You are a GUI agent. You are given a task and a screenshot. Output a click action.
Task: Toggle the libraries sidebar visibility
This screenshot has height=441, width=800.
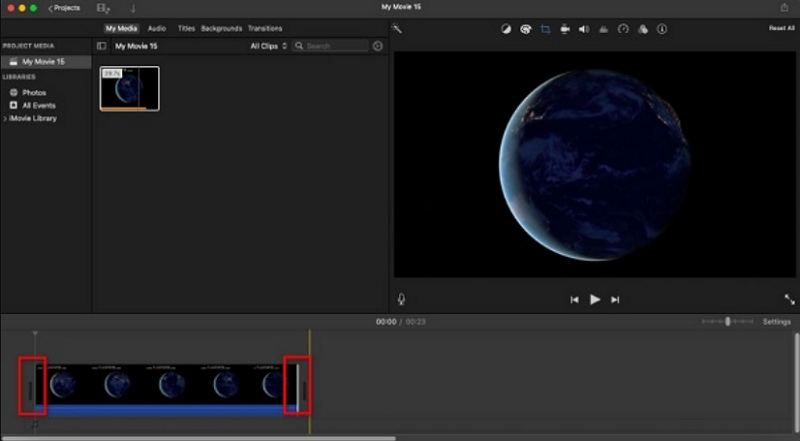pyautogui.click(x=101, y=46)
